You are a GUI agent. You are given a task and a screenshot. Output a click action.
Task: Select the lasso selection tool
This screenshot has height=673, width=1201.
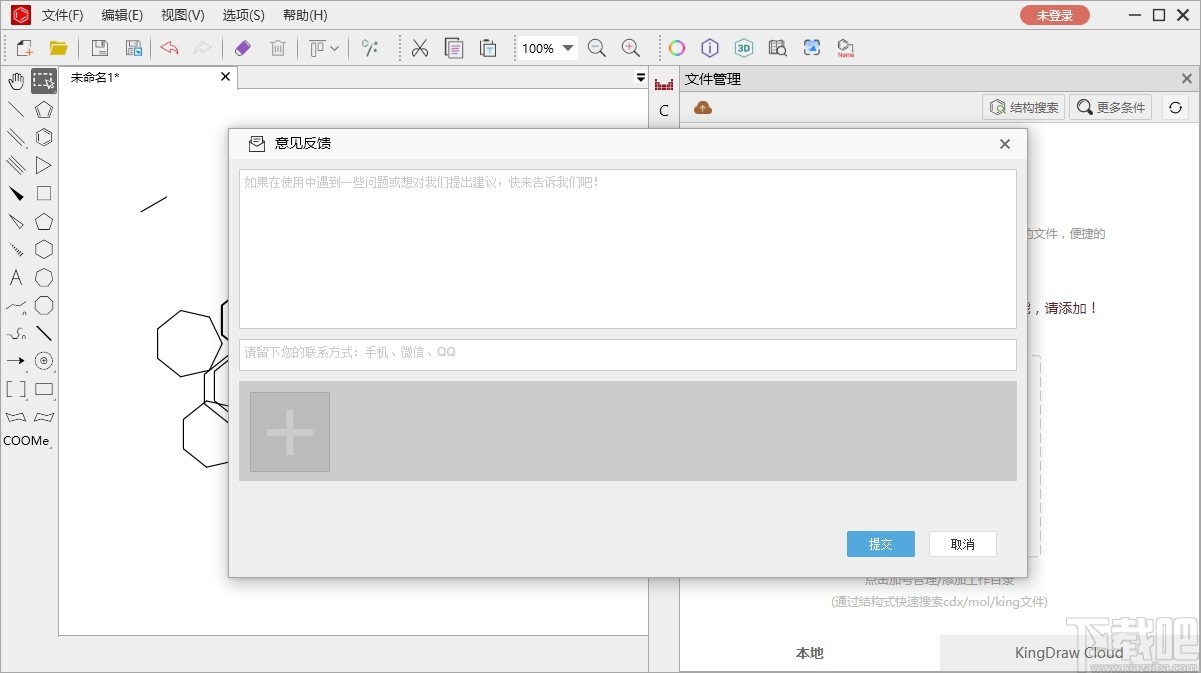coord(43,81)
